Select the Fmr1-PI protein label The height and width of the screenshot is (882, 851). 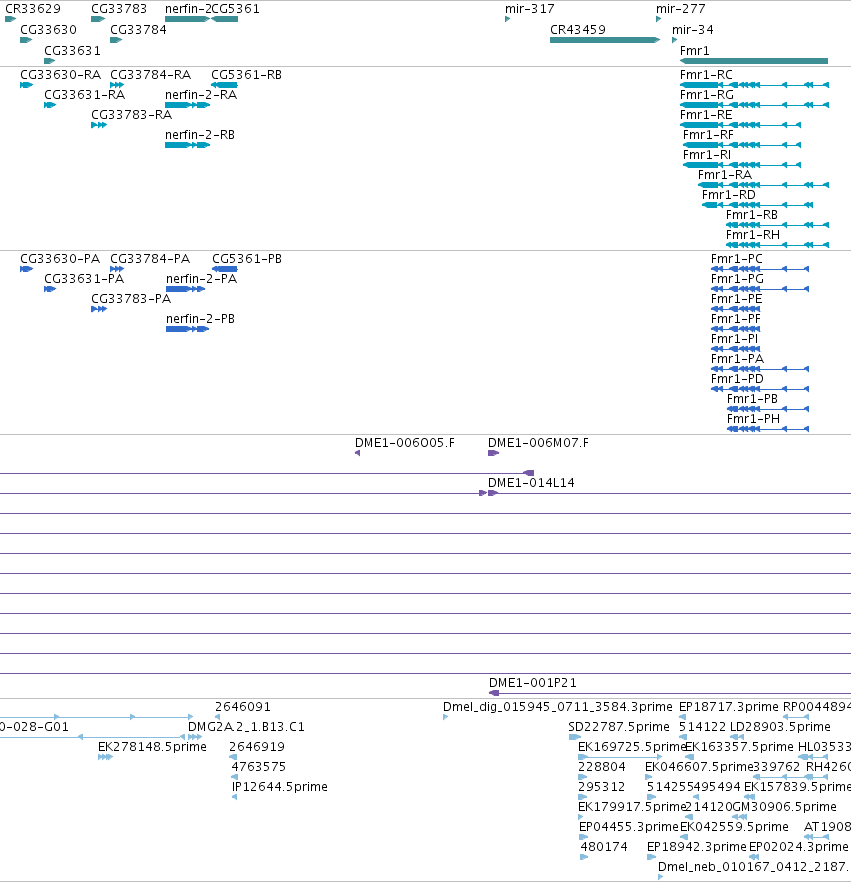[x=735, y=339]
